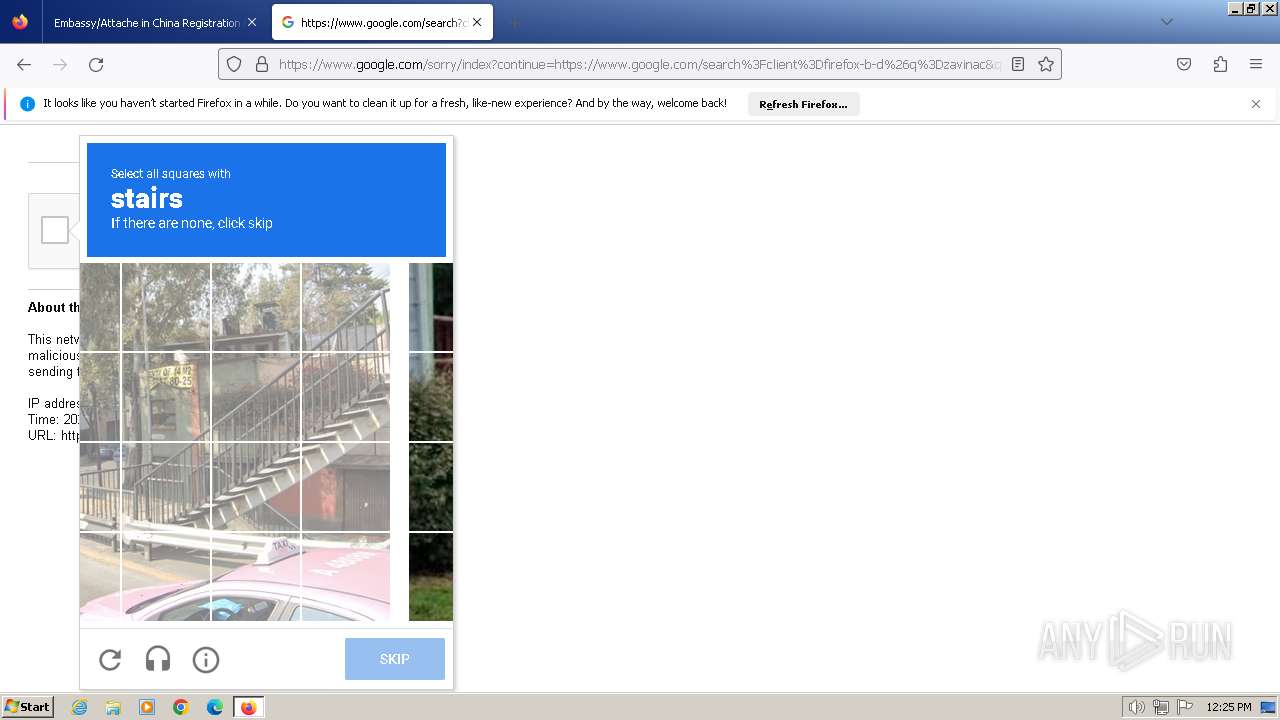Close the Embassy/Attache tab

tap(251, 22)
